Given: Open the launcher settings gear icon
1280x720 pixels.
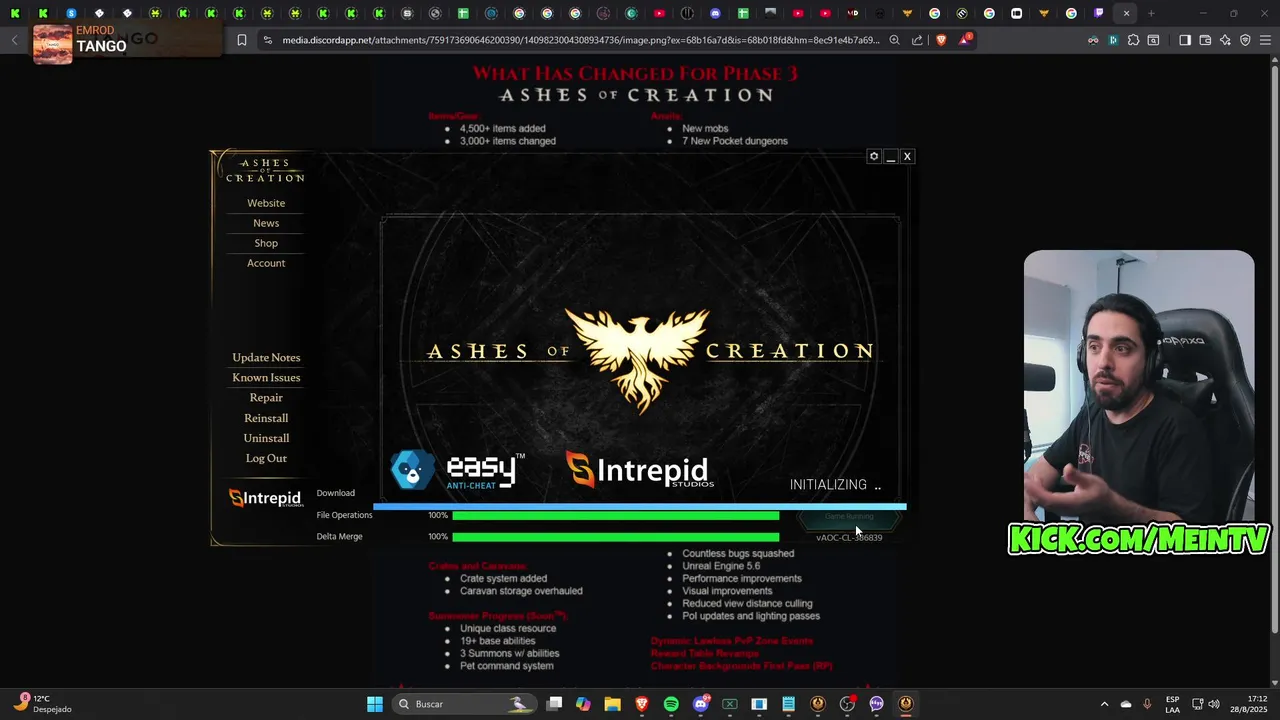Looking at the screenshot, I should click(874, 157).
